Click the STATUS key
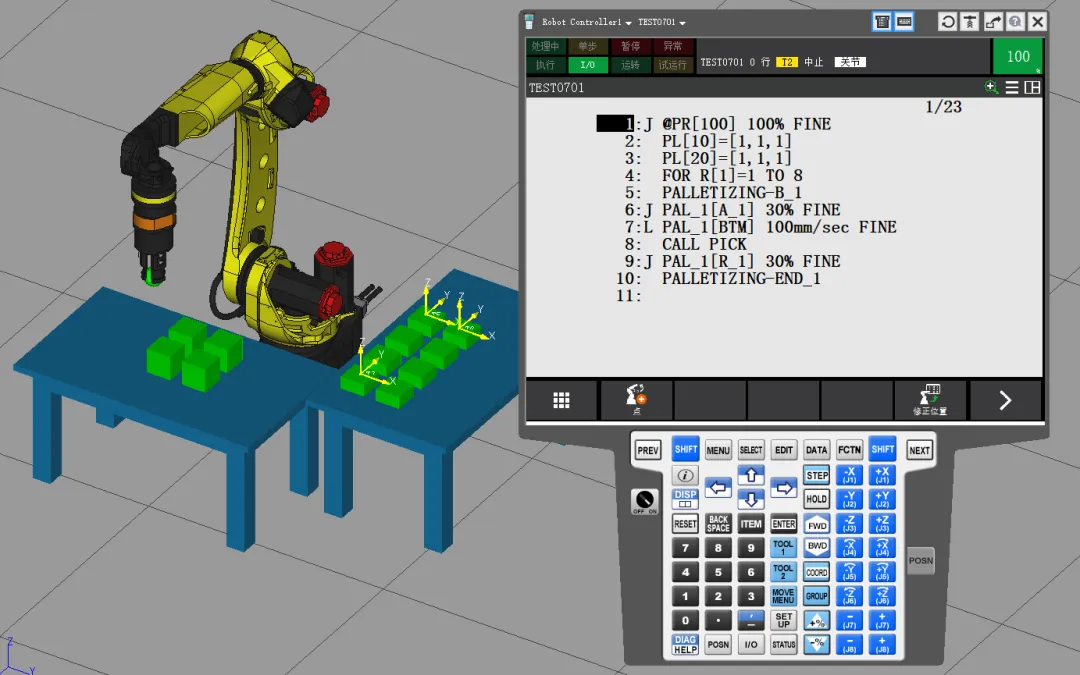Screen dimensions: 1080x675 (784, 645)
